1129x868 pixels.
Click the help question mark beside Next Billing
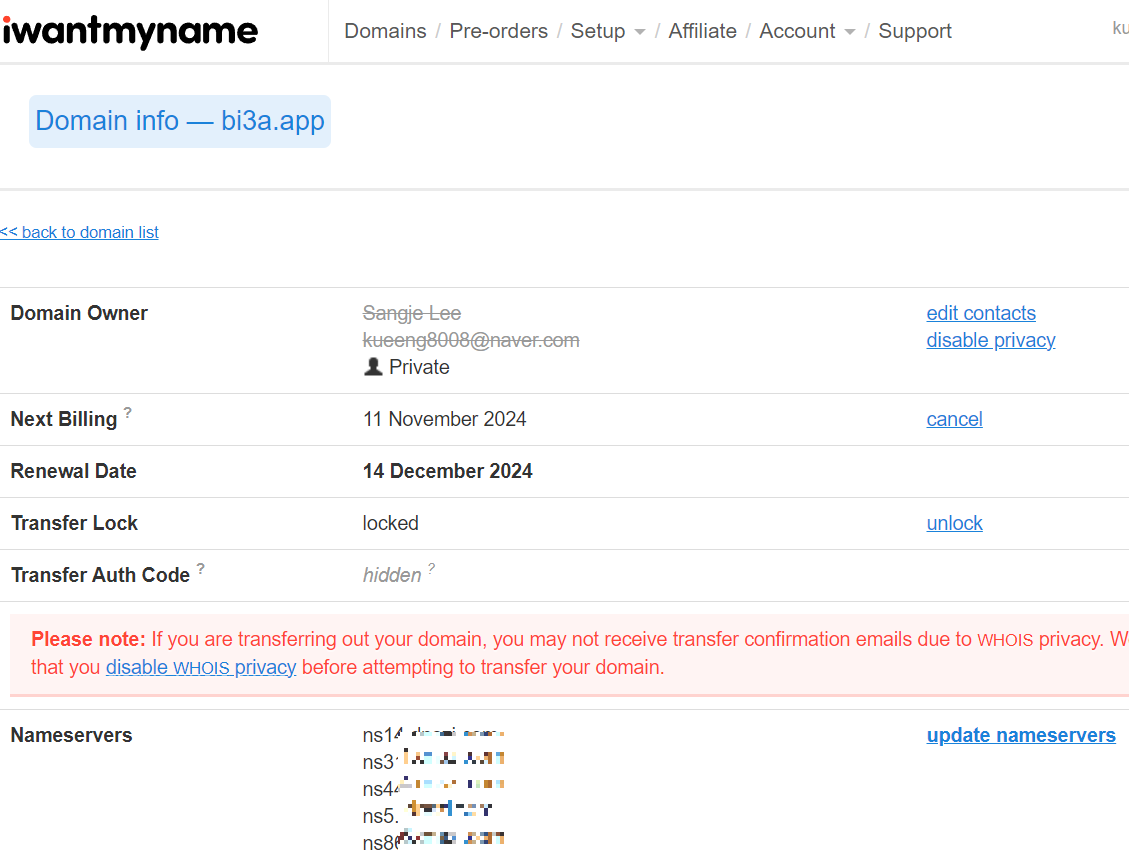[127, 412]
